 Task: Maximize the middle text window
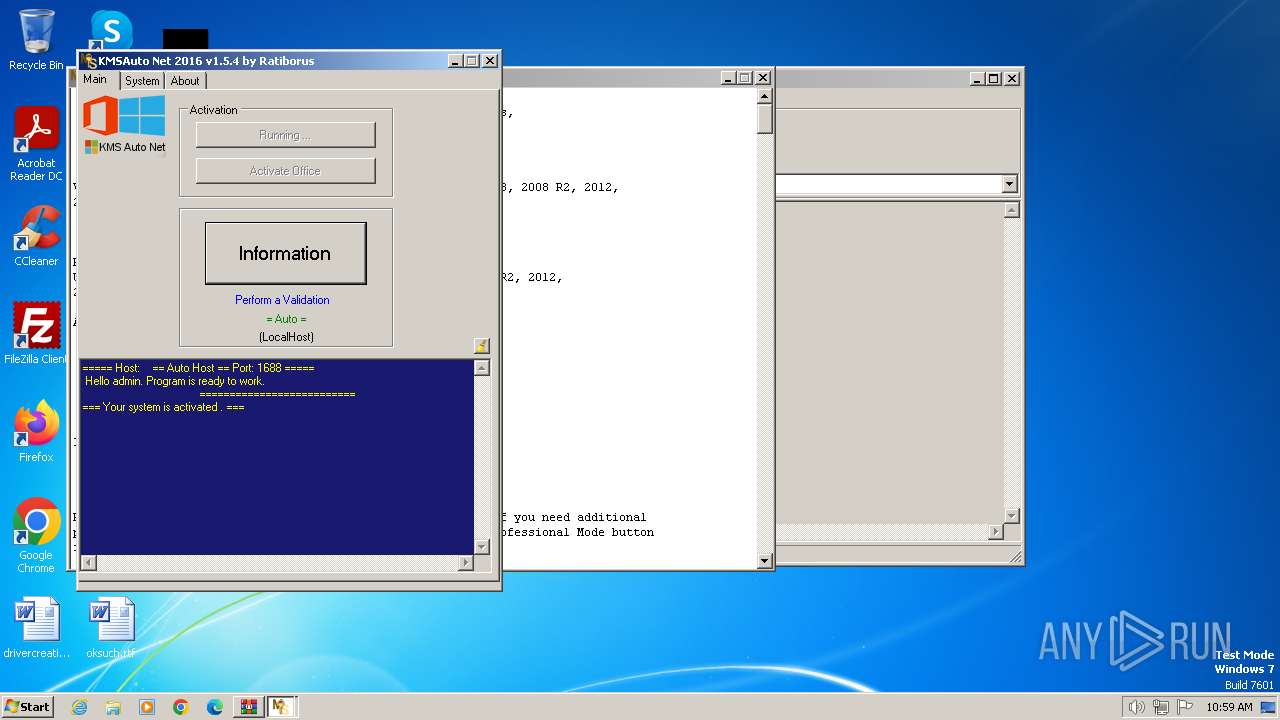click(745, 78)
